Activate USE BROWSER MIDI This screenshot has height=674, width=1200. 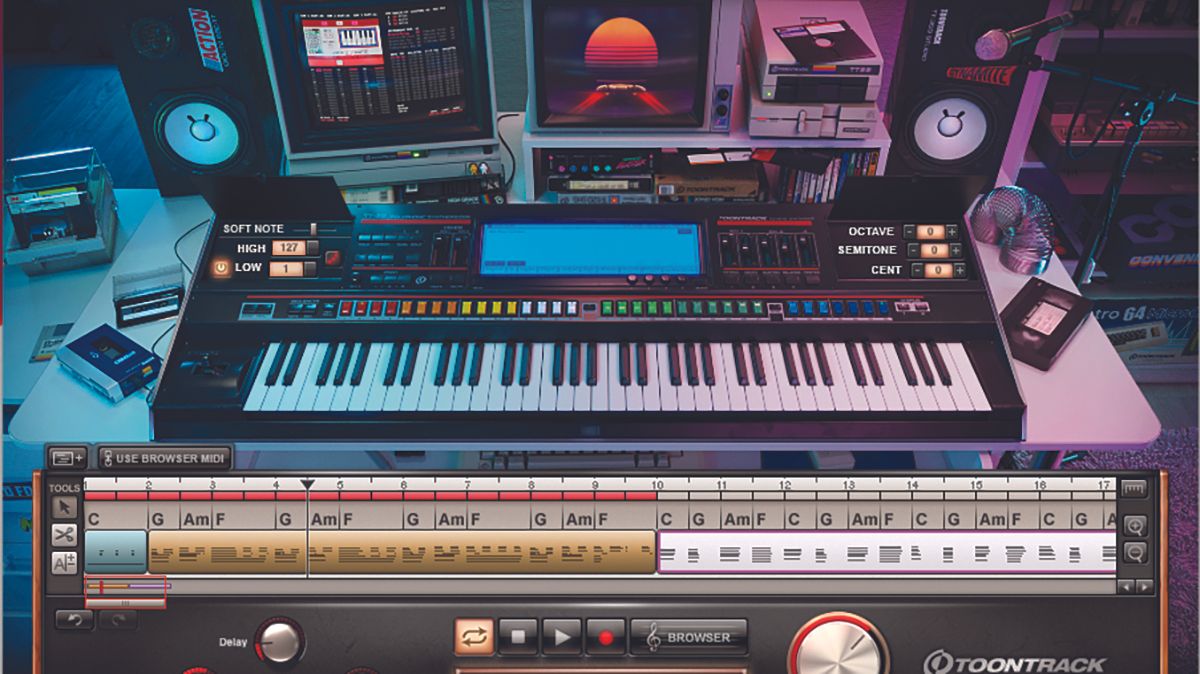[x=167, y=457]
